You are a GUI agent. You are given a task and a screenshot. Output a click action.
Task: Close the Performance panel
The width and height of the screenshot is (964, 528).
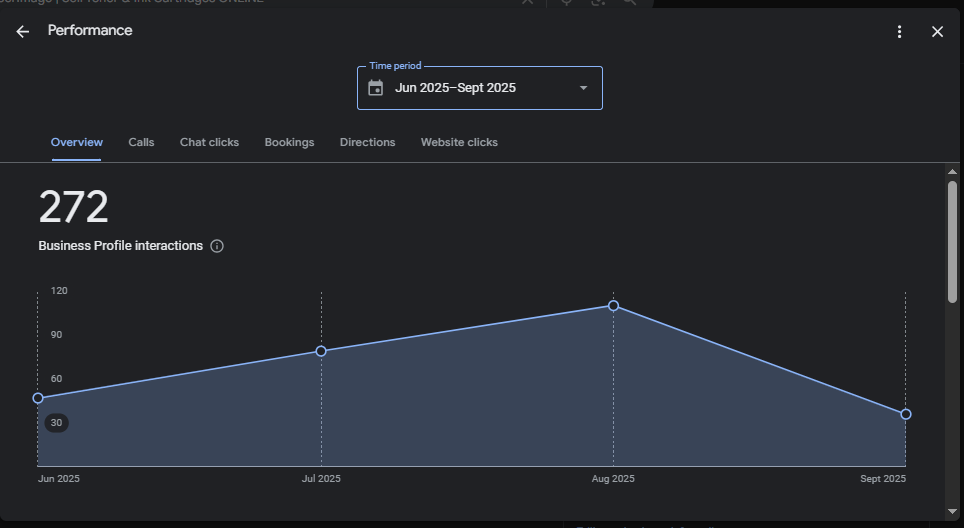tap(937, 32)
